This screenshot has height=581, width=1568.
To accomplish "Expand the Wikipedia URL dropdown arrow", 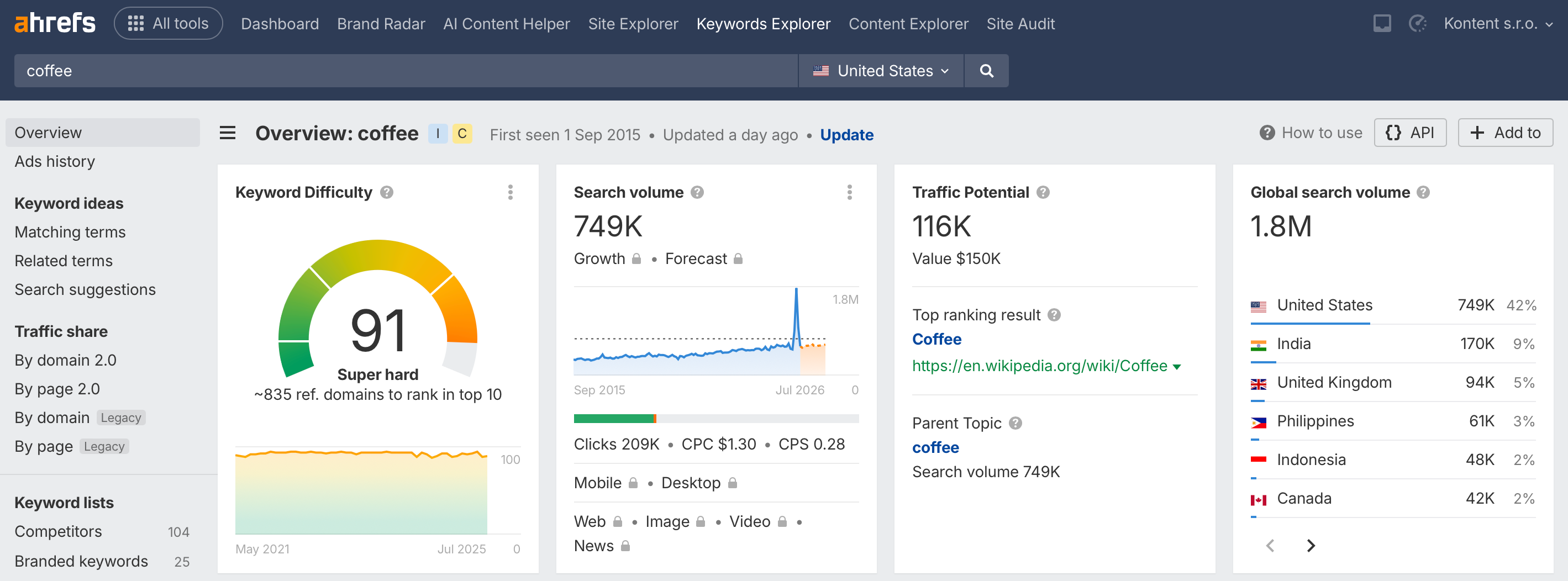I will pos(1177,367).
